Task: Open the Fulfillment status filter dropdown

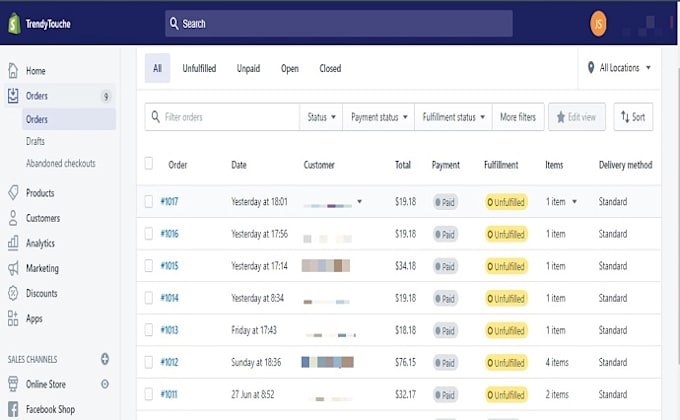Action: click(x=453, y=117)
